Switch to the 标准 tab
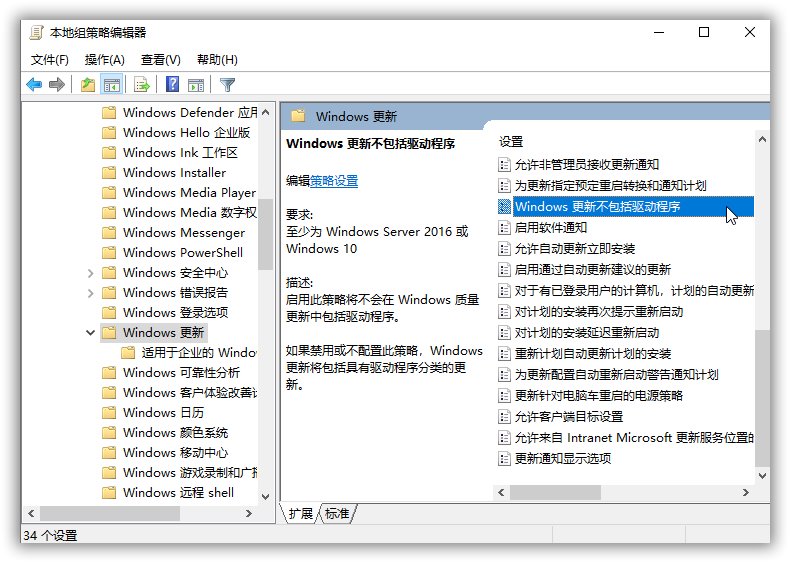Image resolution: width=790 pixels, height=563 pixels. (337, 514)
